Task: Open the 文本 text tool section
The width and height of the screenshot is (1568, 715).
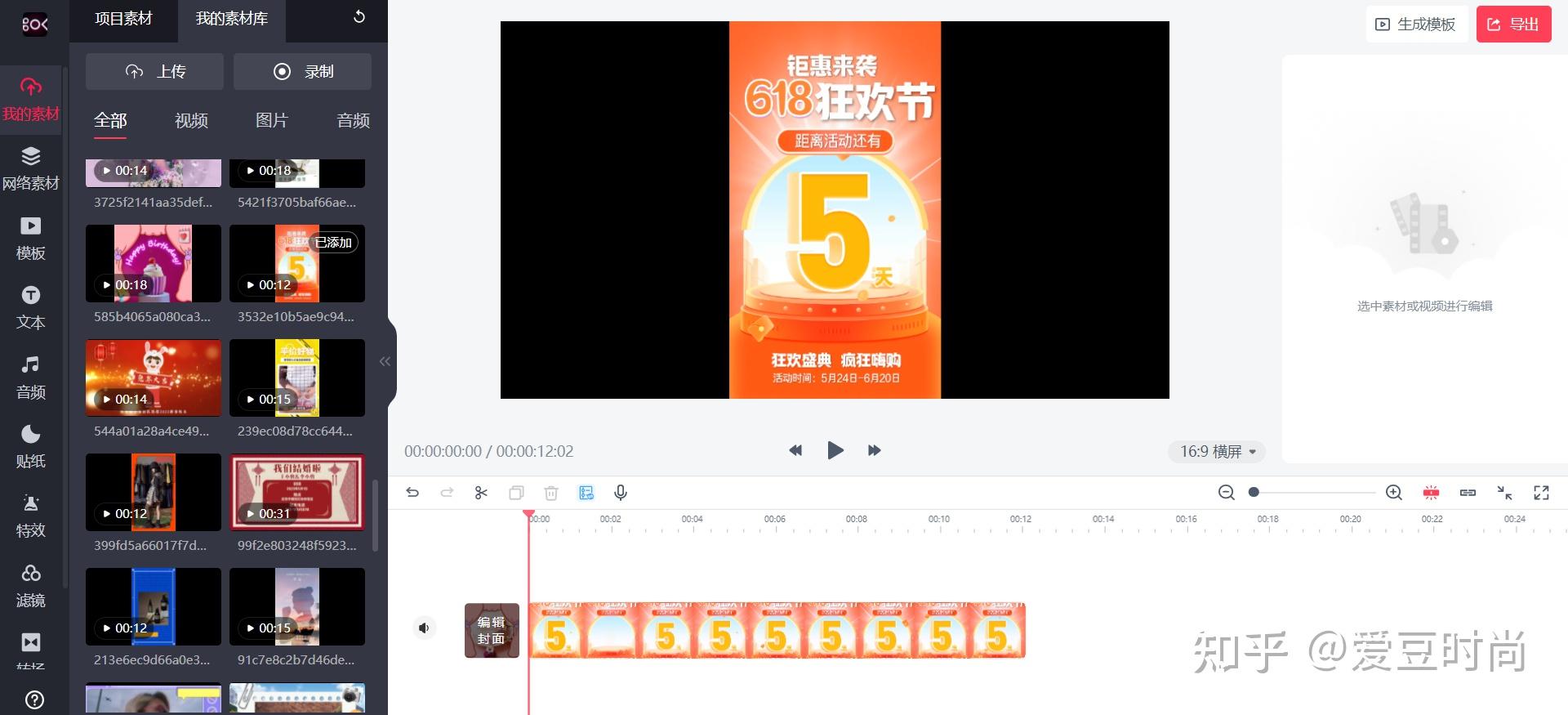Action: [31, 308]
